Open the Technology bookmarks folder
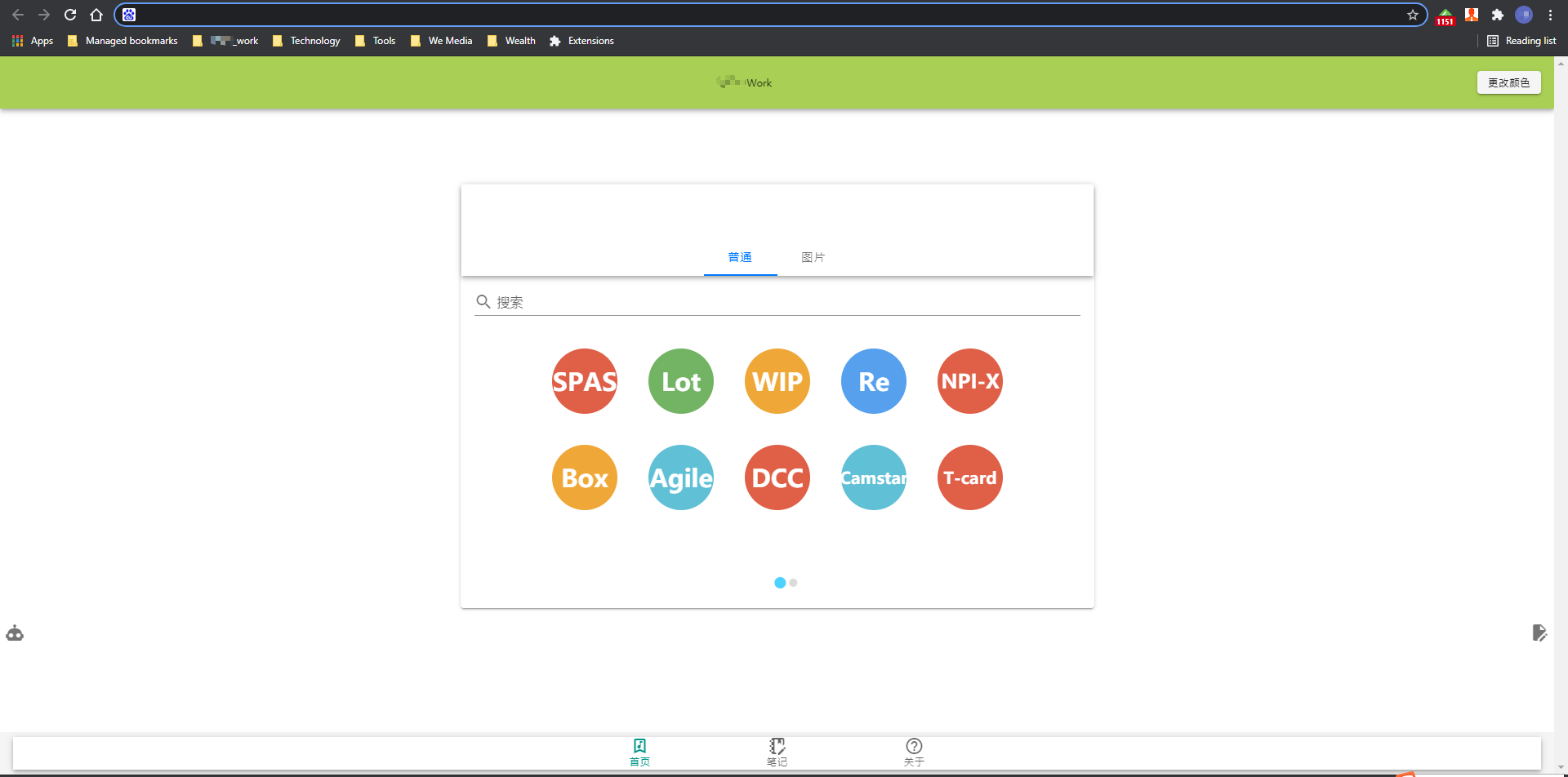 306,41
